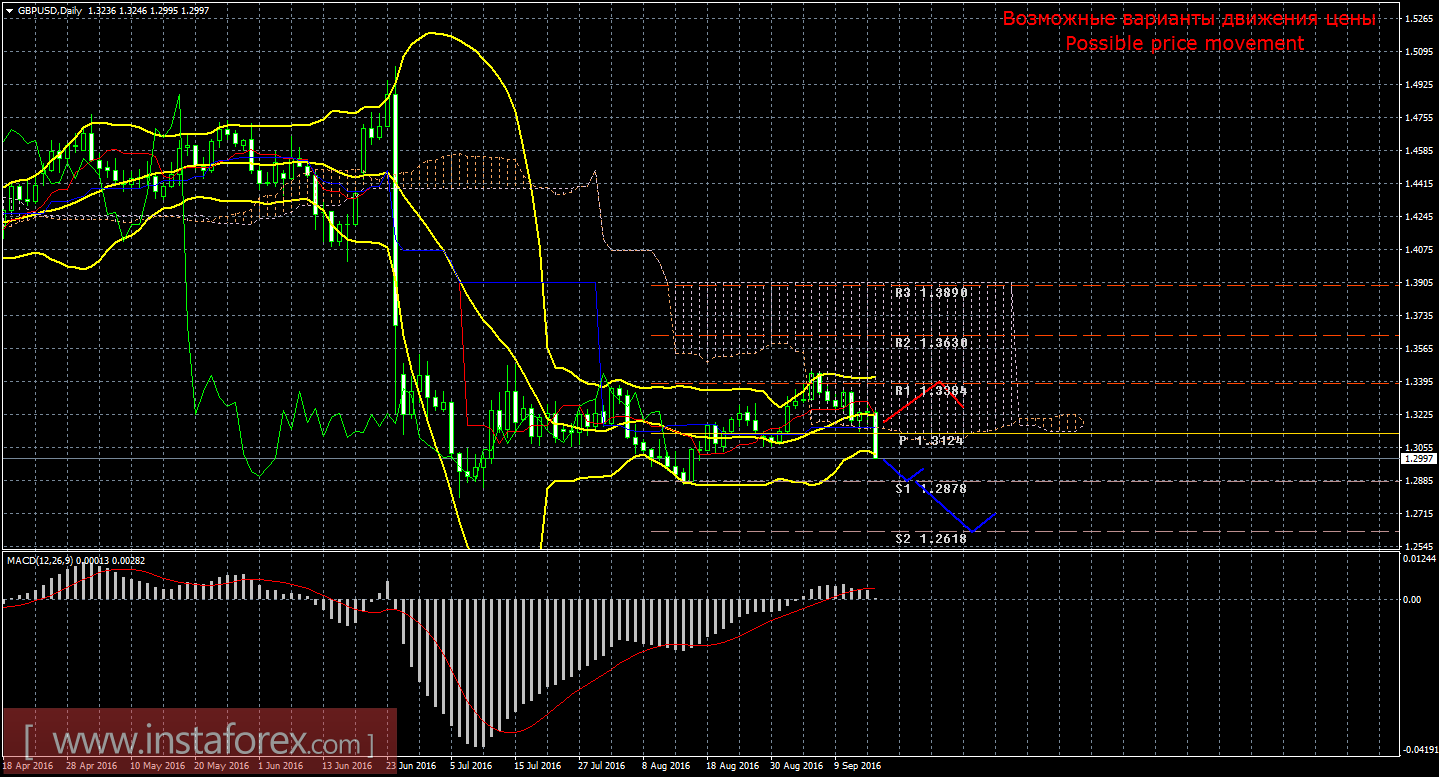Click the 0.00 level on MACD scale
This screenshot has height=777, width=1439.
click(1411, 600)
